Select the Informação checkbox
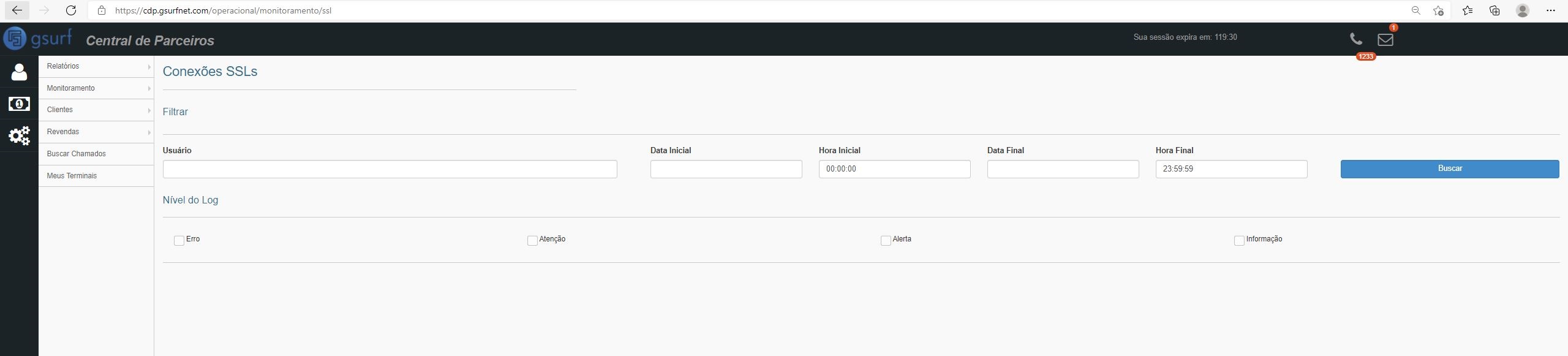 click(1239, 241)
